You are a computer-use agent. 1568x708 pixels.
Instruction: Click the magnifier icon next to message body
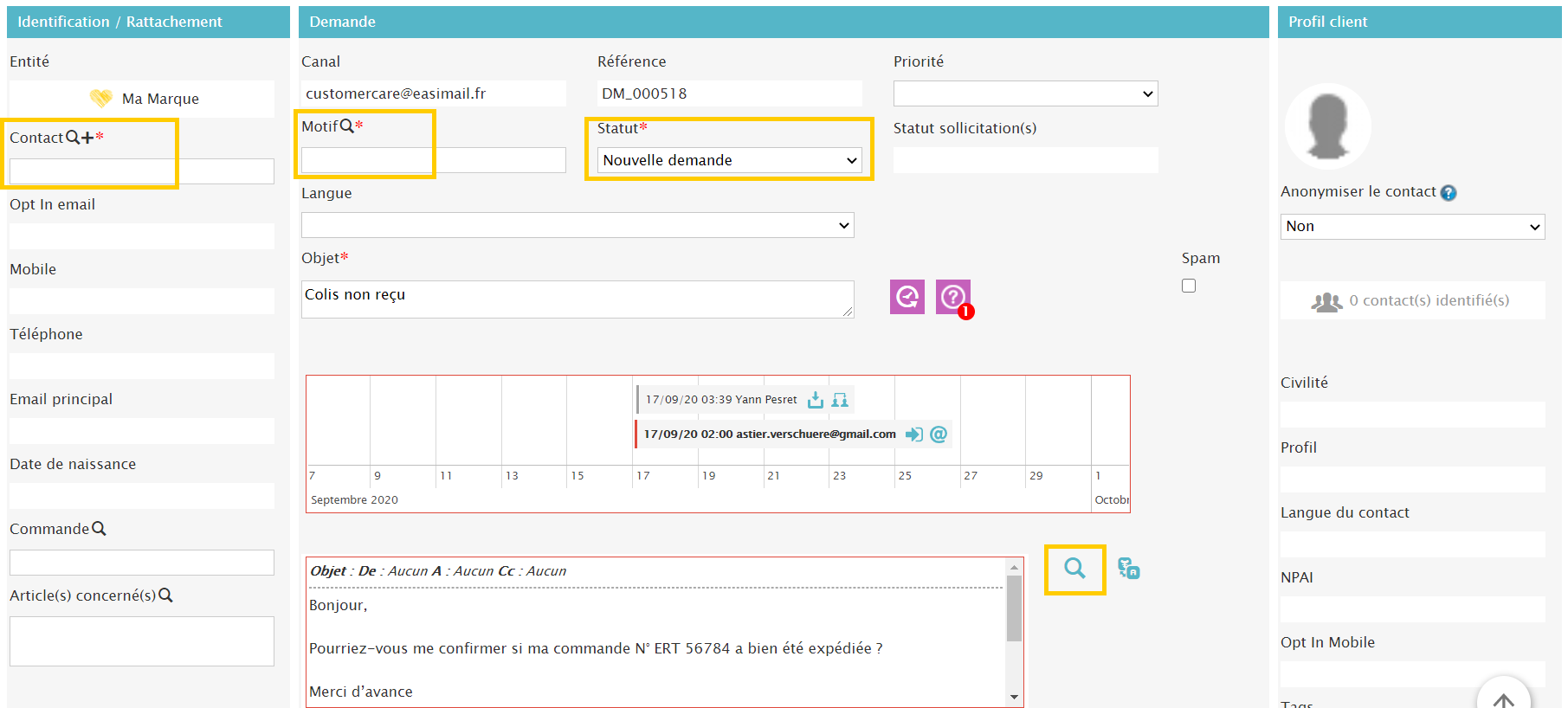tap(1074, 569)
